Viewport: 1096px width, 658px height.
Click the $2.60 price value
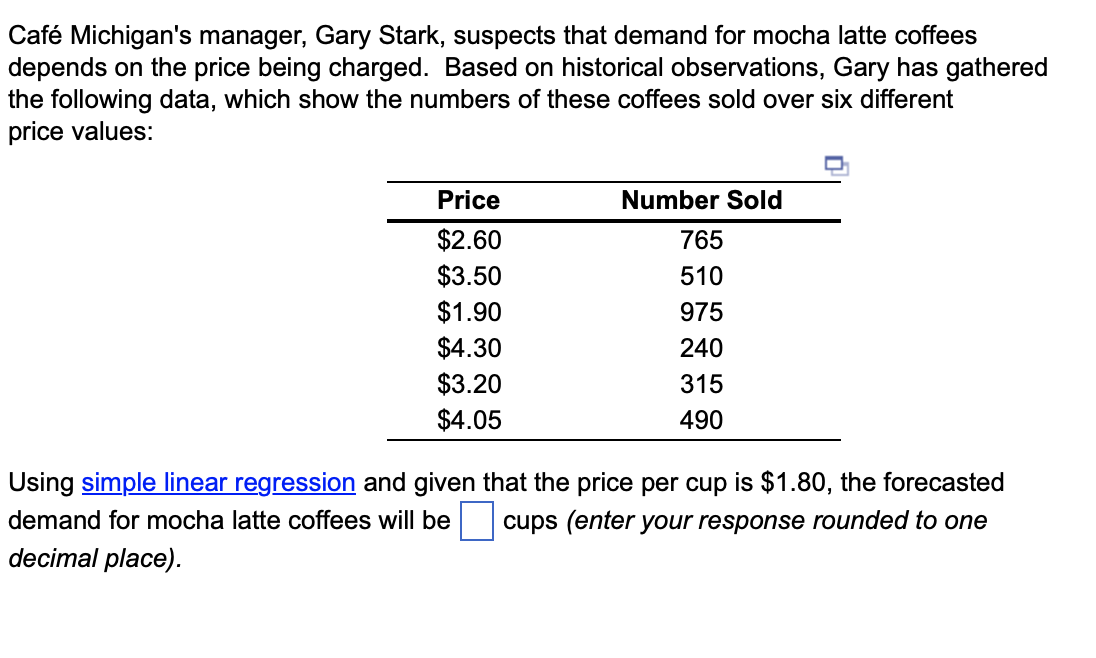[x=469, y=240]
